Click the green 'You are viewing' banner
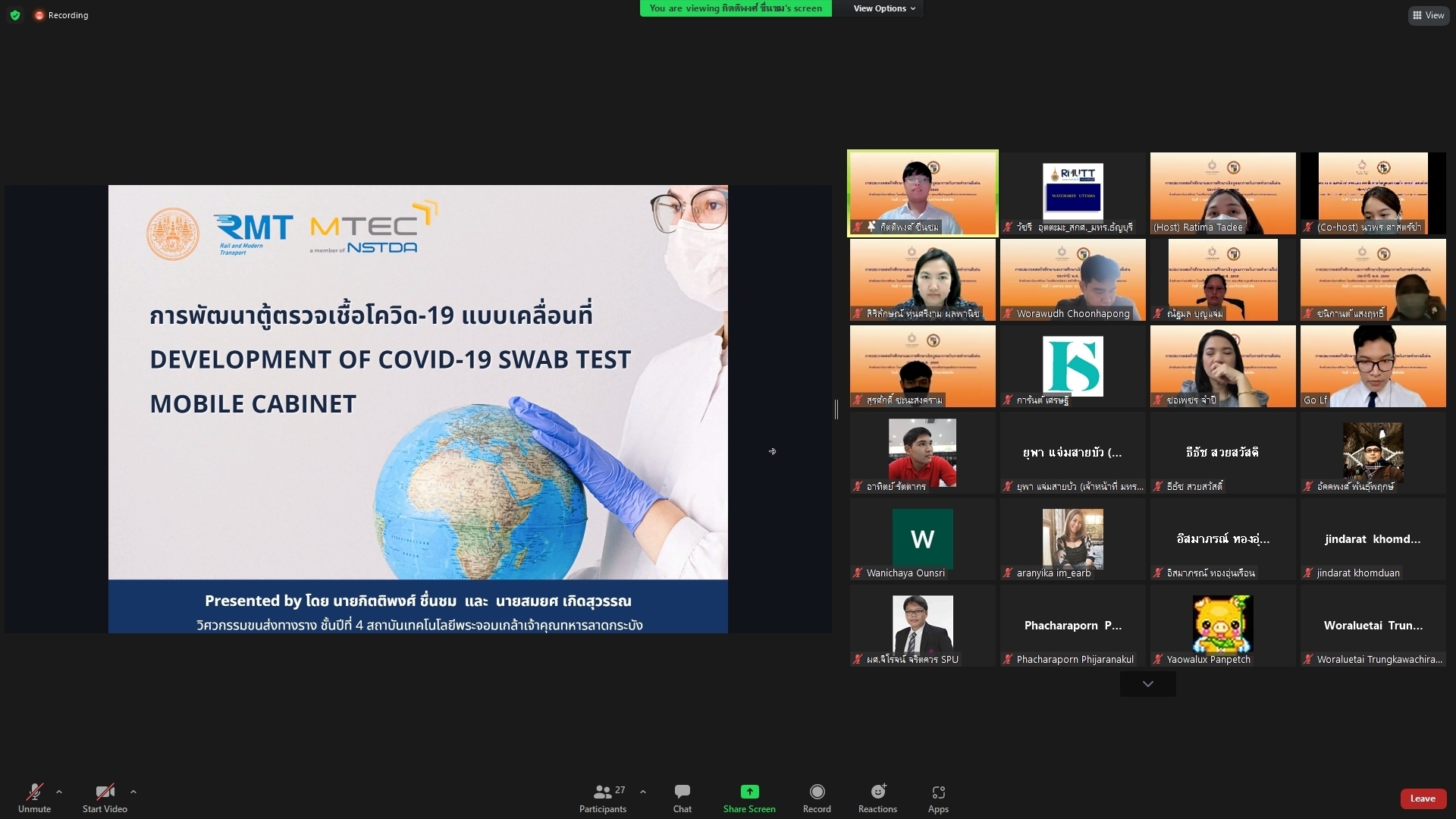 [736, 8]
